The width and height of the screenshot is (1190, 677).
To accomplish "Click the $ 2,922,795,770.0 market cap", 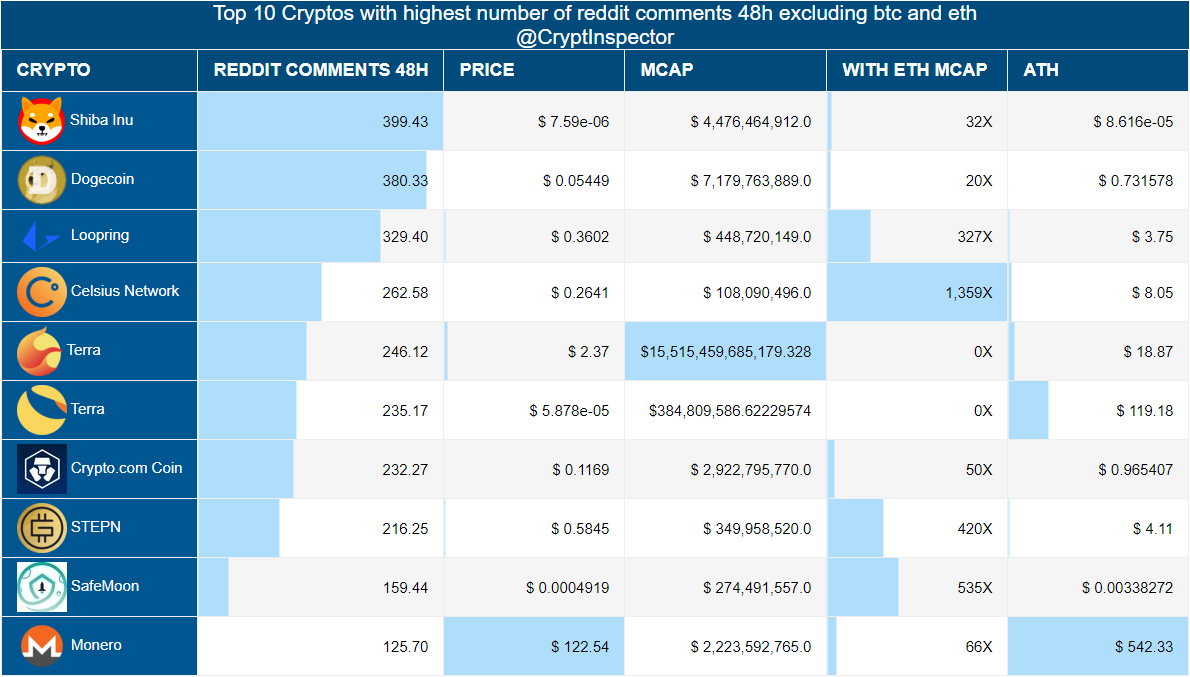I will (751, 471).
